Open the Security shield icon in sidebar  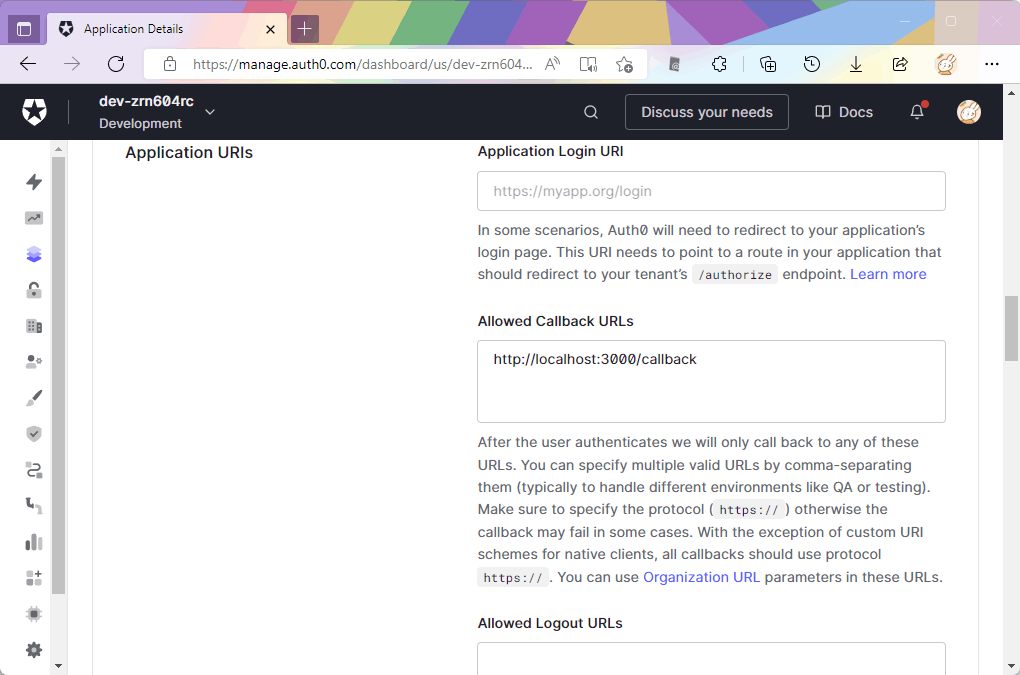tap(34, 434)
